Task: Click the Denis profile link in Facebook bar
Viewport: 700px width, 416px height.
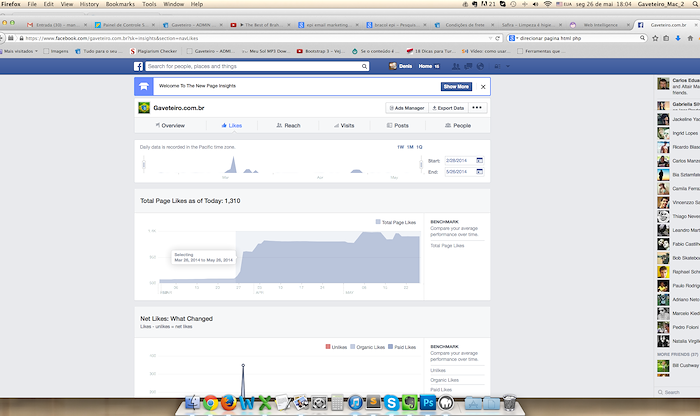Action: [x=400, y=66]
